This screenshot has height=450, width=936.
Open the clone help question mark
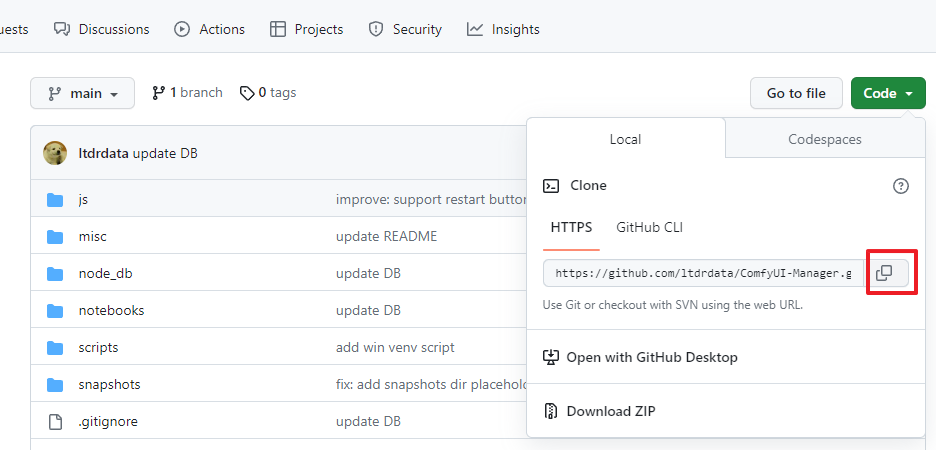coord(900,186)
